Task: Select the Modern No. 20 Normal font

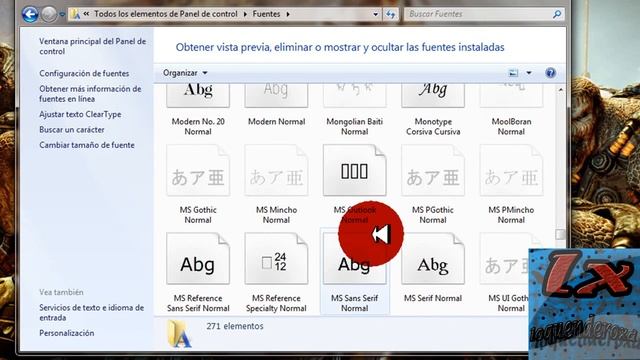Action: [x=198, y=109]
